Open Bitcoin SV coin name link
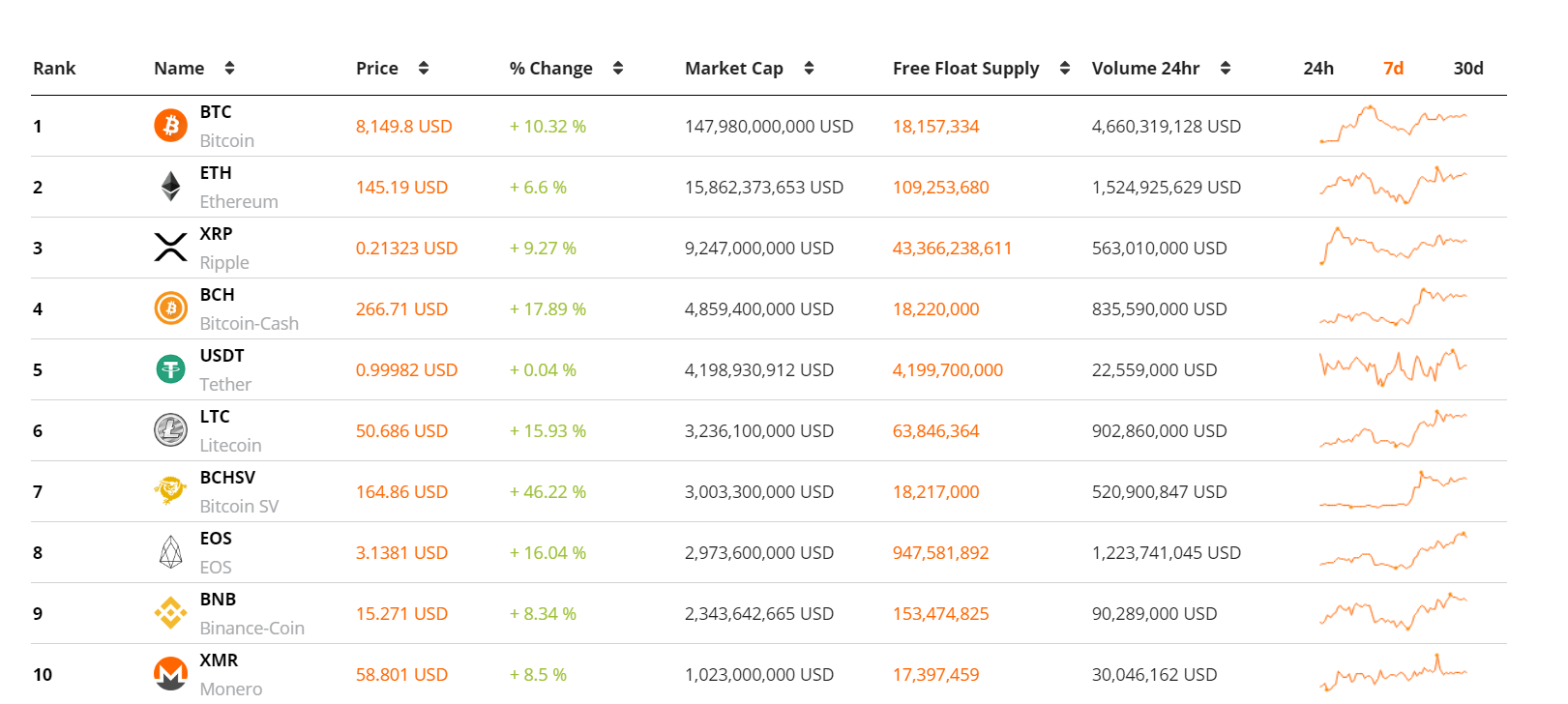The image size is (1568, 704). [239, 506]
